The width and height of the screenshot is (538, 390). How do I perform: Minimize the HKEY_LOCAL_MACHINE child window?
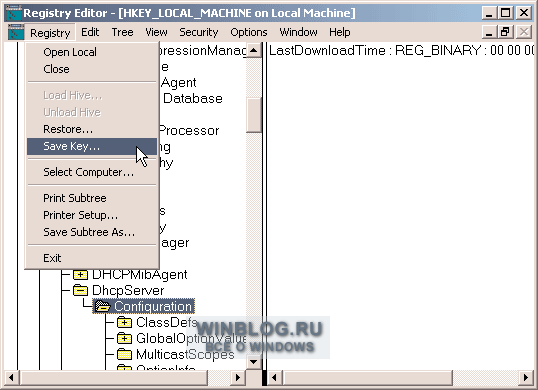pyautogui.click(x=489, y=32)
